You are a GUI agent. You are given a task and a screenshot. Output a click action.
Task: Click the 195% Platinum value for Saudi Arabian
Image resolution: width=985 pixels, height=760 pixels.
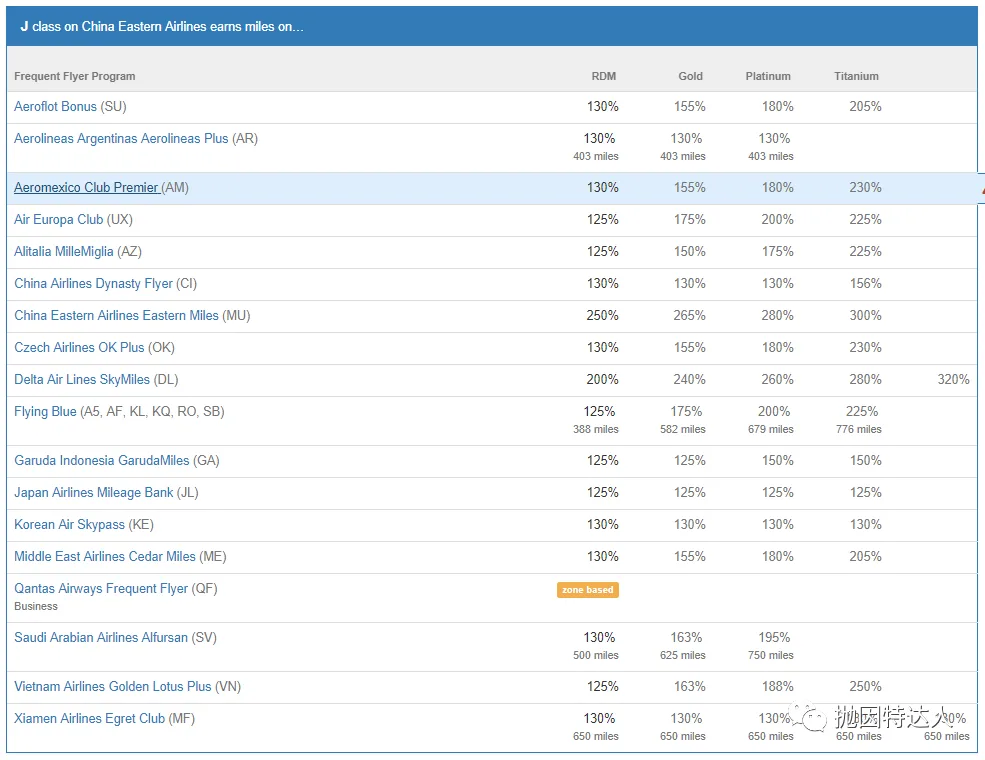point(774,638)
